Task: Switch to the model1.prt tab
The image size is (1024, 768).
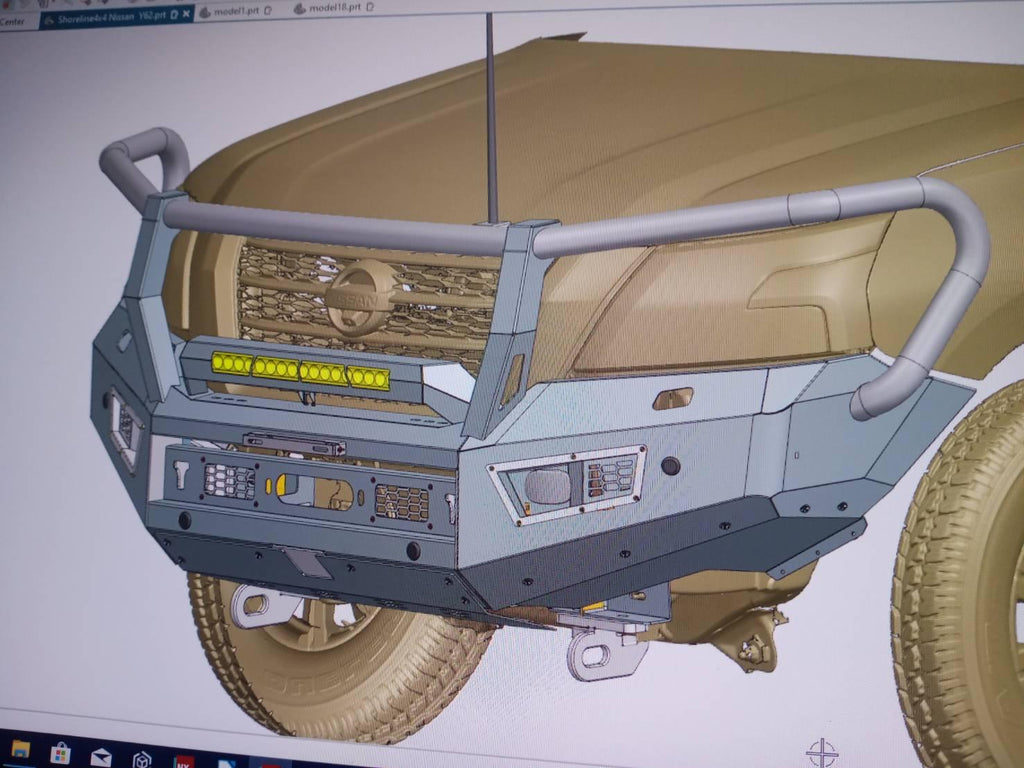Action: (235, 11)
